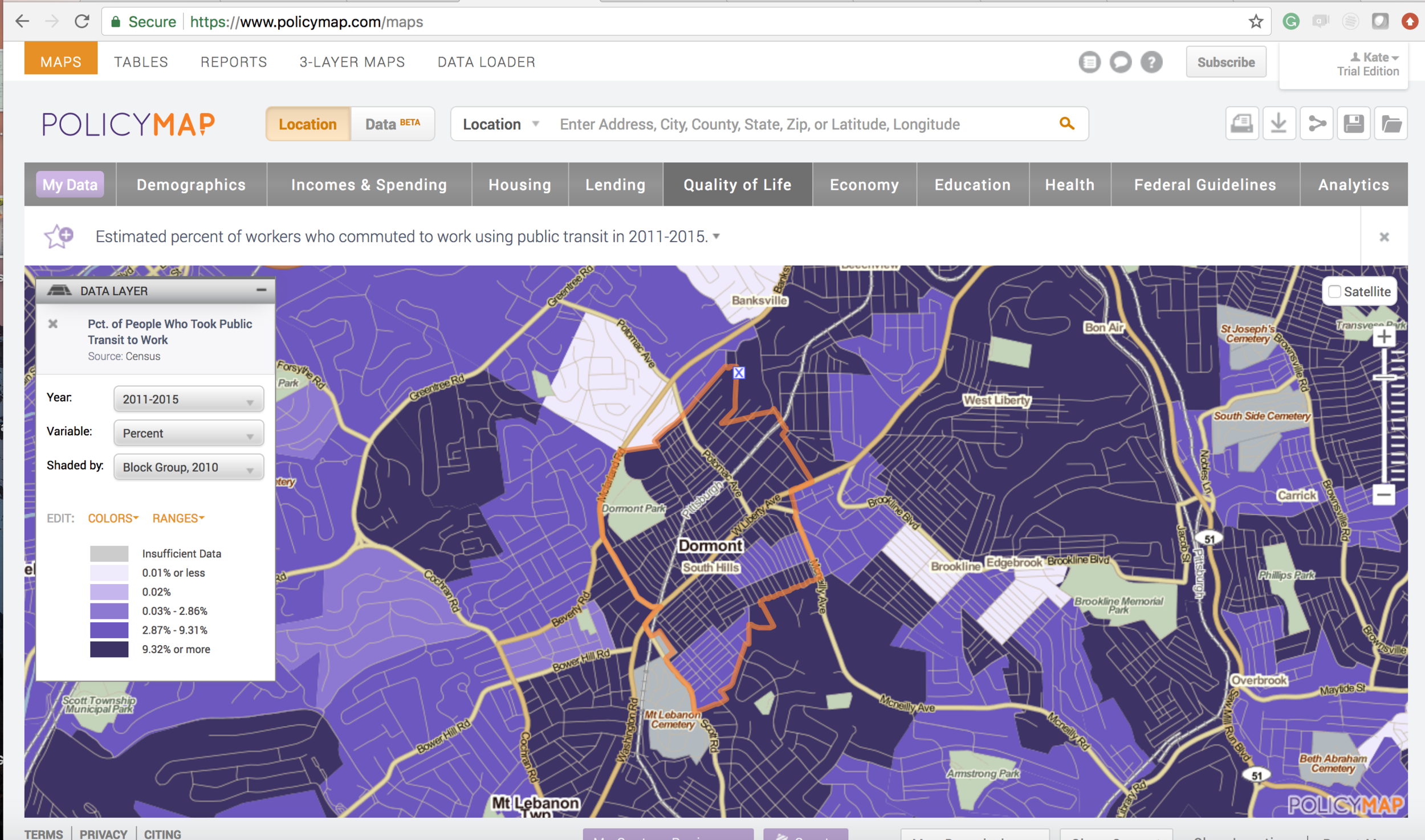This screenshot has width=1425, height=840.
Task: Open the Incomes & Spending menu
Action: click(x=369, y=185)
